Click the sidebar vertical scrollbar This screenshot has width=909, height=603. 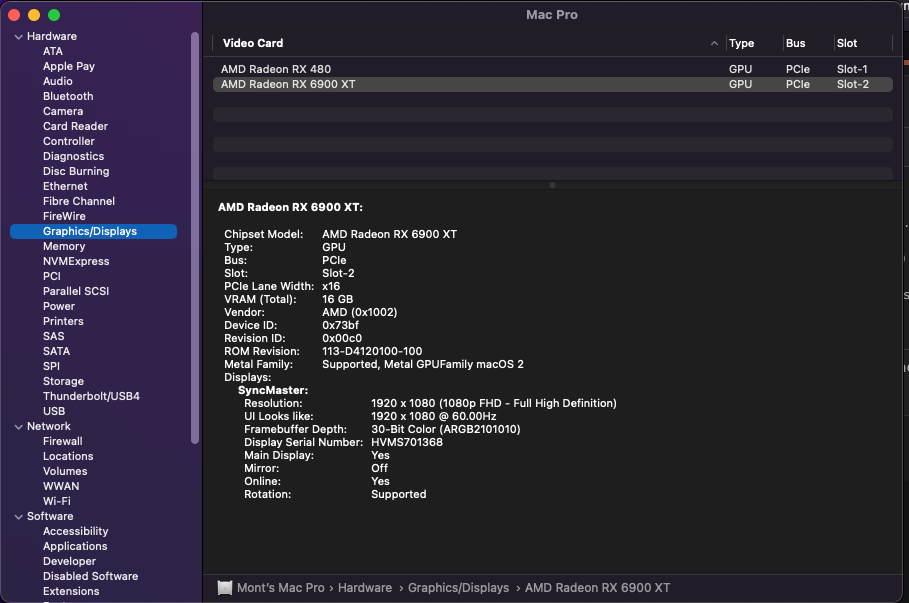pos(195,238)
